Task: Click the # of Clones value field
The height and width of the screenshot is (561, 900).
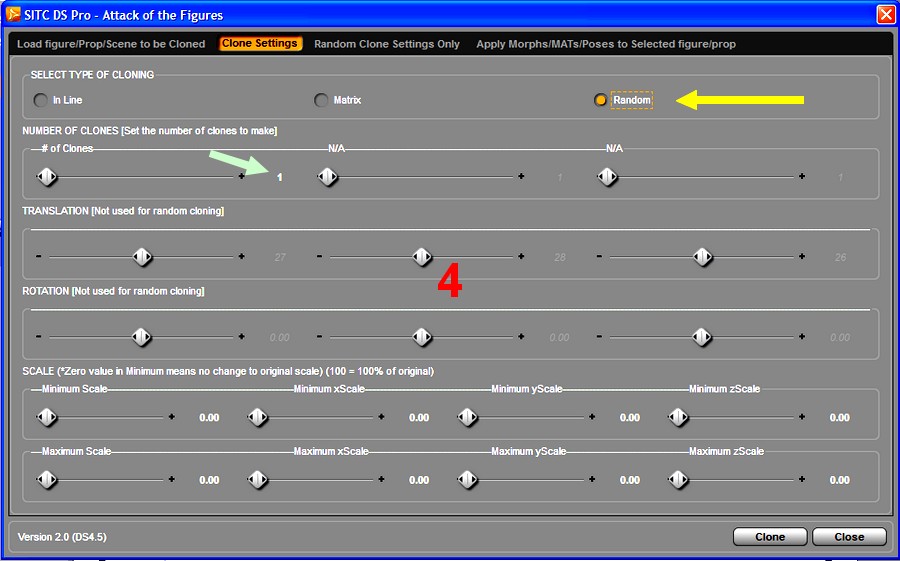Action: pos(279,177)
